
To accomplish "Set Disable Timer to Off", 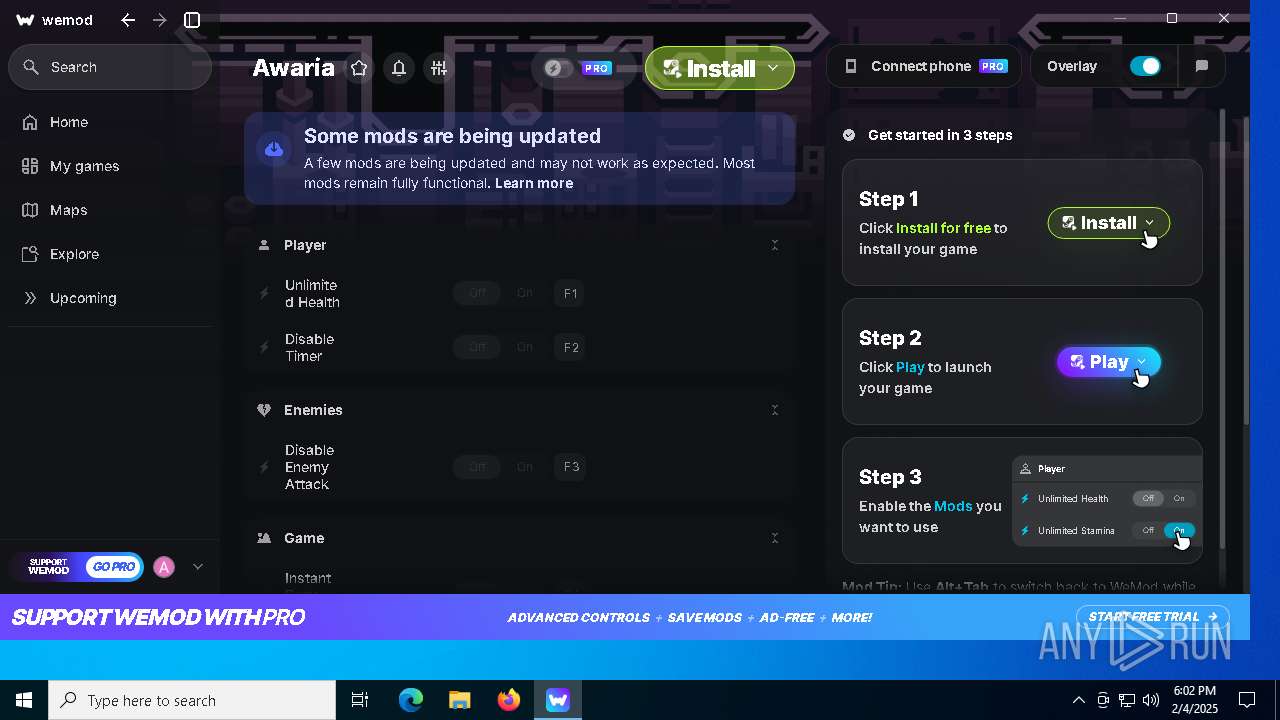I will (477, 347).
